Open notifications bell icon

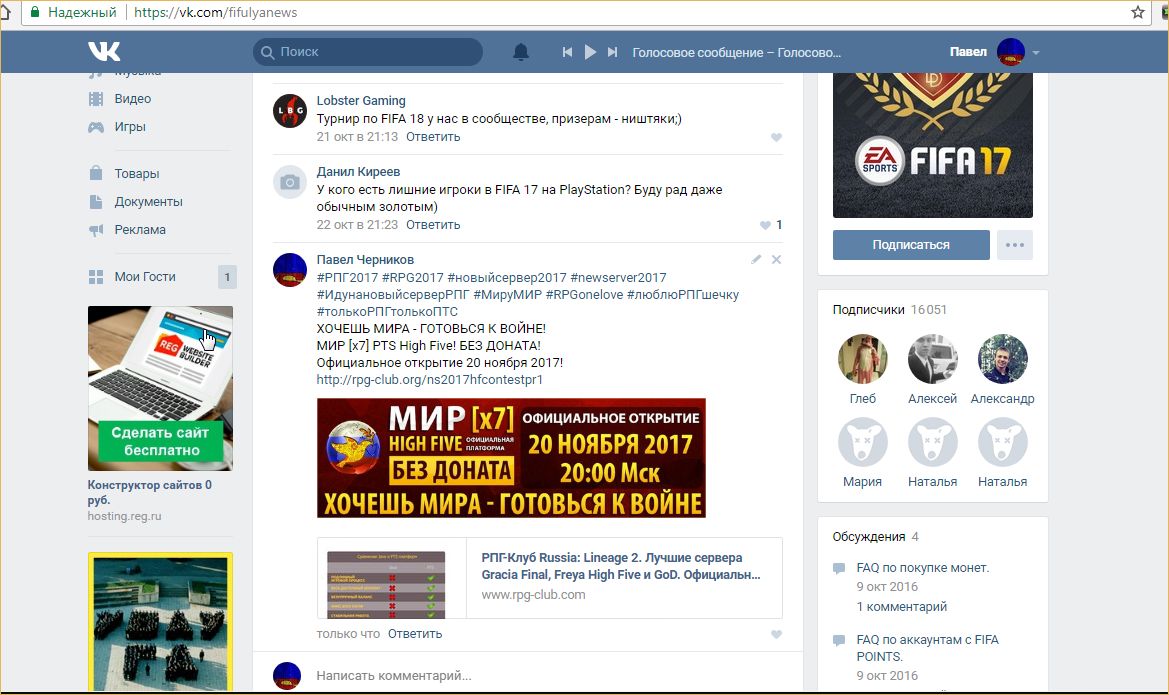(x=521, y=52)
